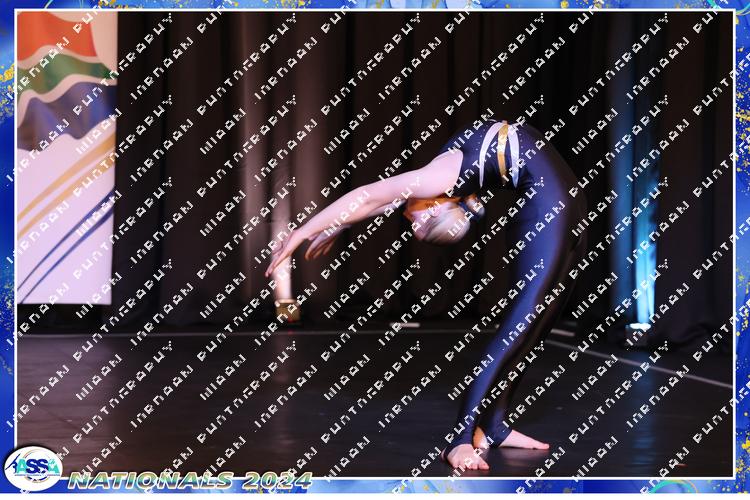
Task: Click the blue decorative photo border
Action: pyautogui.click(x=741, y=250)
